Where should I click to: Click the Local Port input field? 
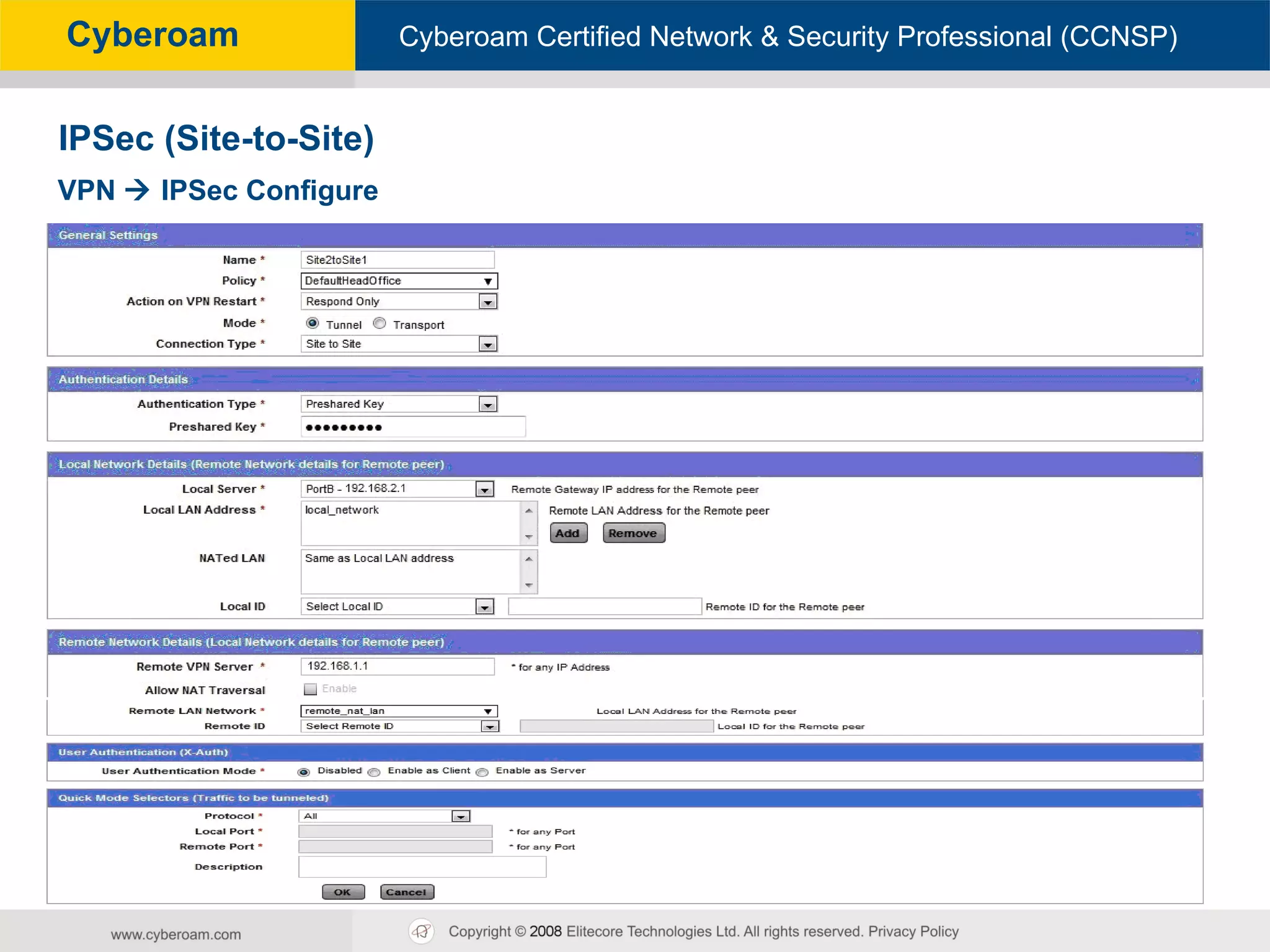[x=396, y=832]
